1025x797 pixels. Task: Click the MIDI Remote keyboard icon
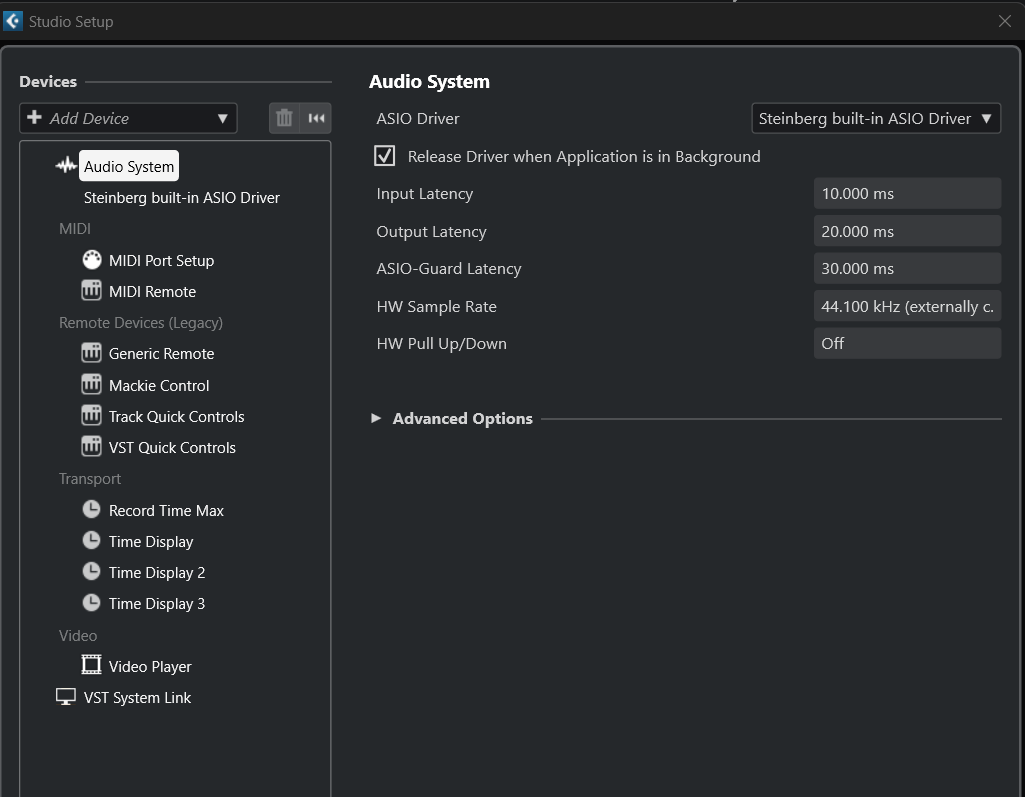pos(92,291)
